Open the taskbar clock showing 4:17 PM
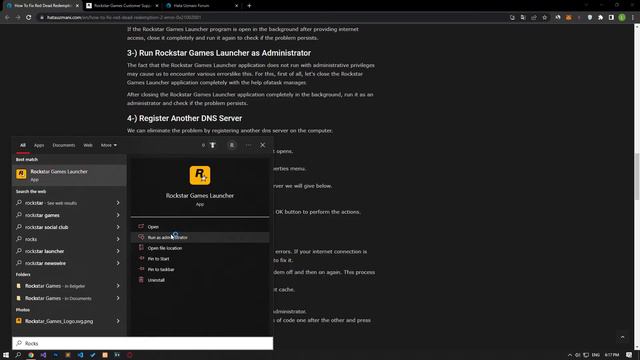 (612, 355)
